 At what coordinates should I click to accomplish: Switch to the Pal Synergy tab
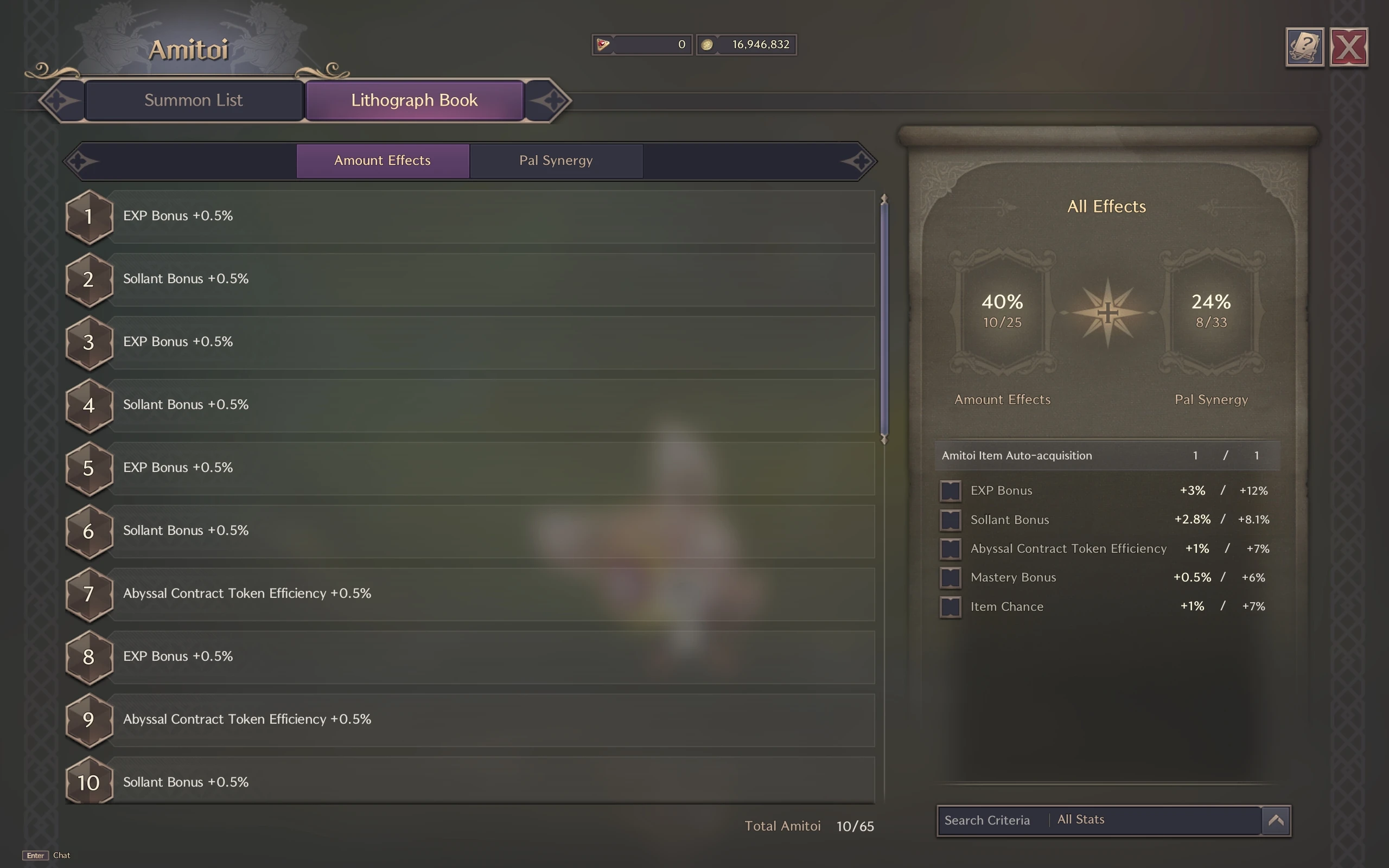click(x=556, y=161)
